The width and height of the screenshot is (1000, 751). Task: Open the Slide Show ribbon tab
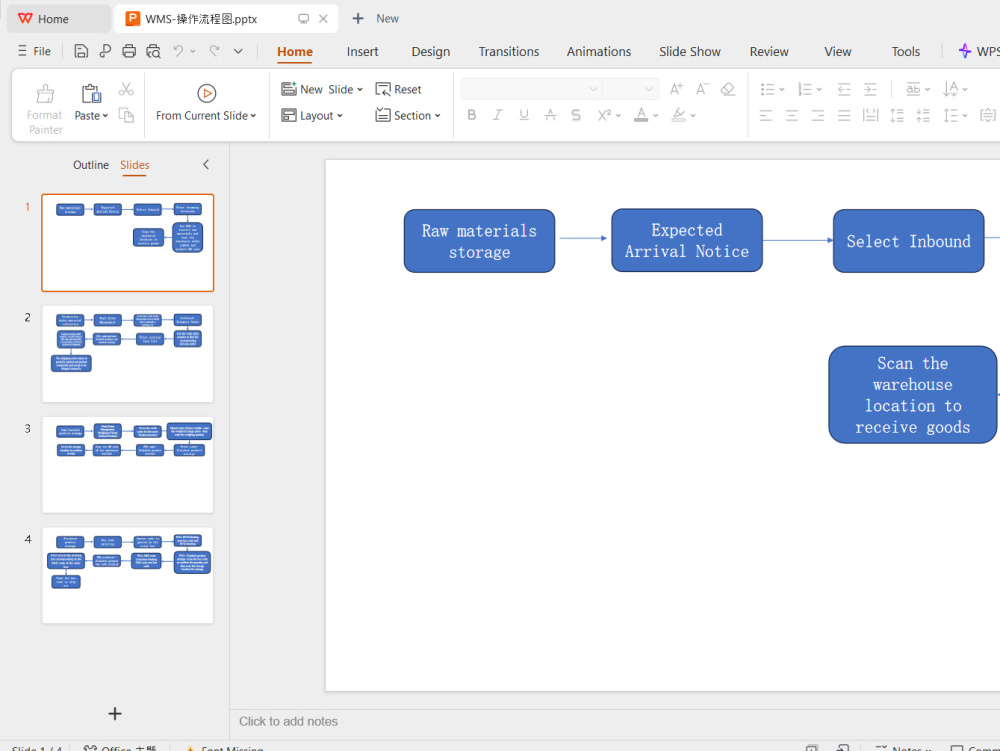tap(689, 52)
